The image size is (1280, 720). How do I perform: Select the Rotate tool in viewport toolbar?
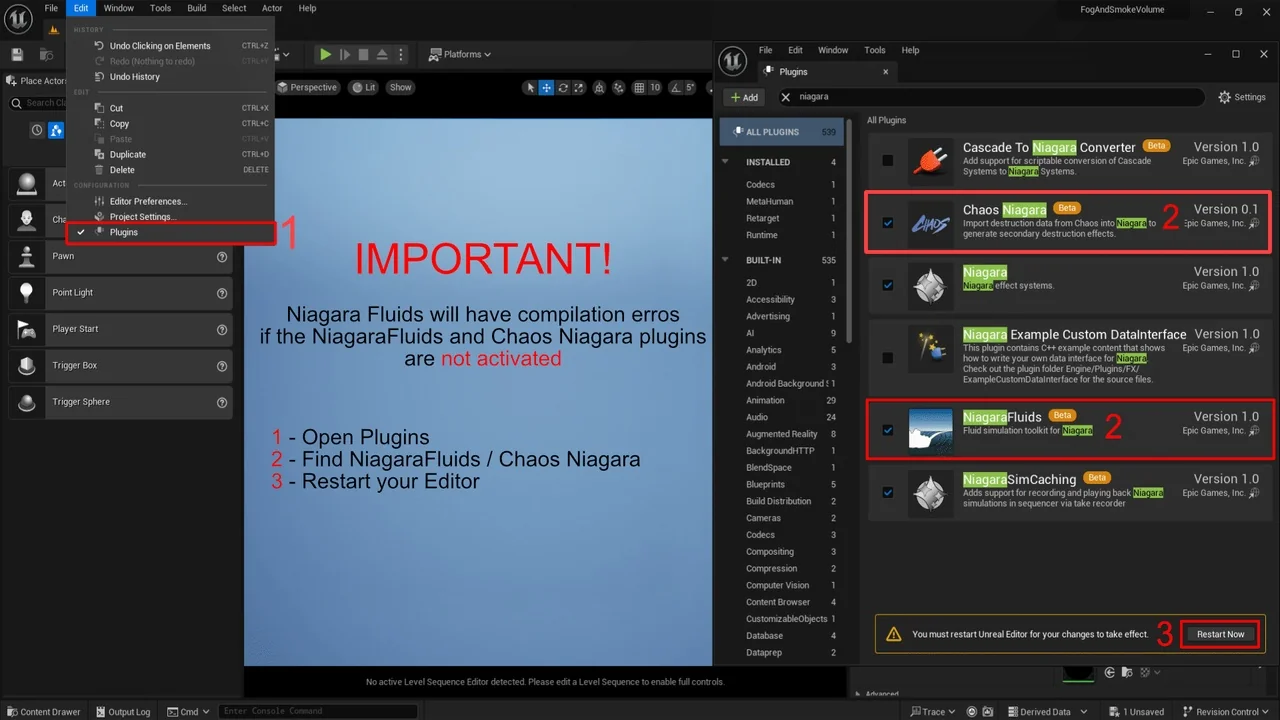pos(563,88)
